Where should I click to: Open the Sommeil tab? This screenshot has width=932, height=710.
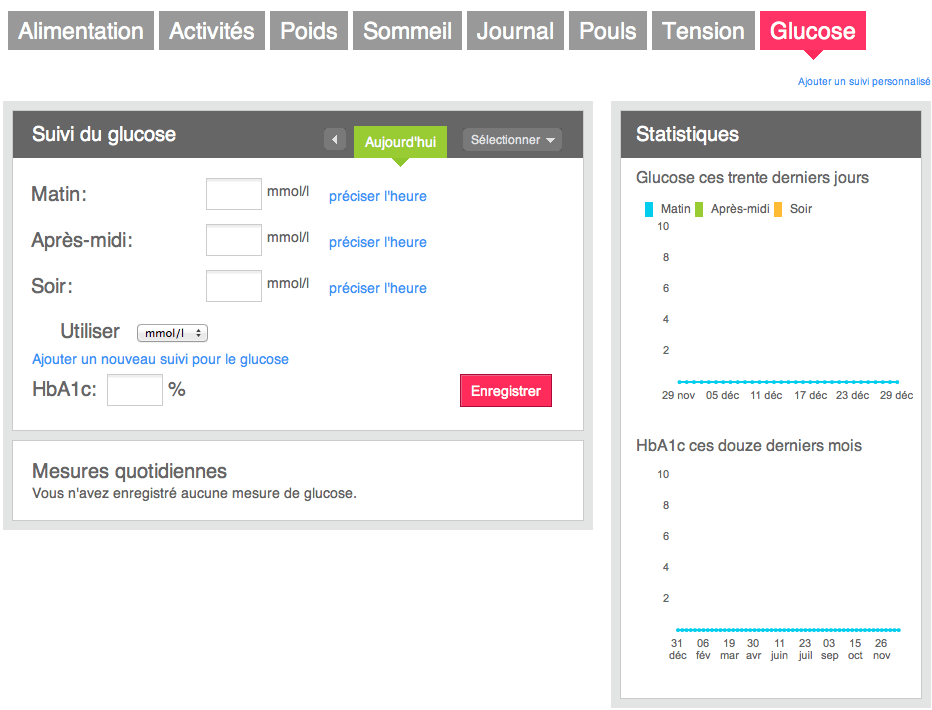[407, 31]
